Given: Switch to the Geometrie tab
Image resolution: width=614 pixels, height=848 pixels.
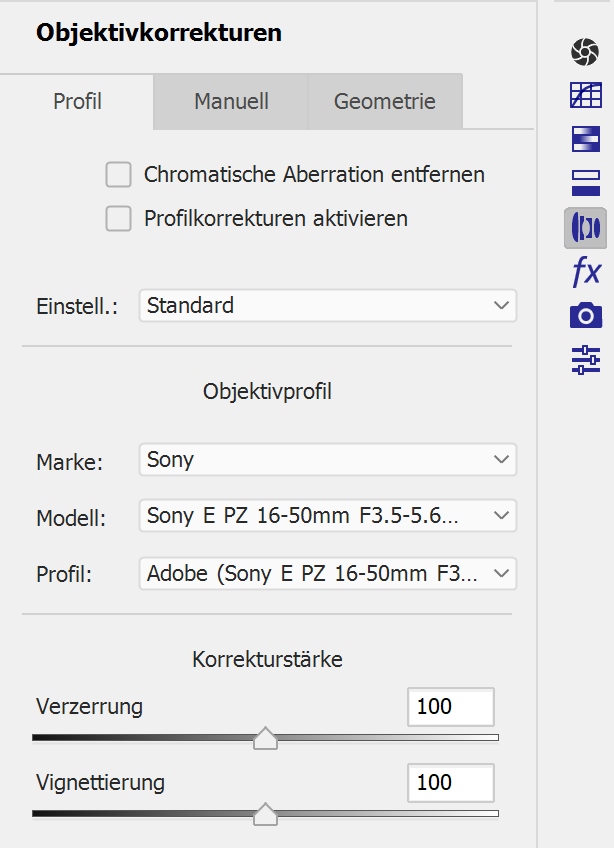Looking at the screenshot, I should click(x=385, y=101).
